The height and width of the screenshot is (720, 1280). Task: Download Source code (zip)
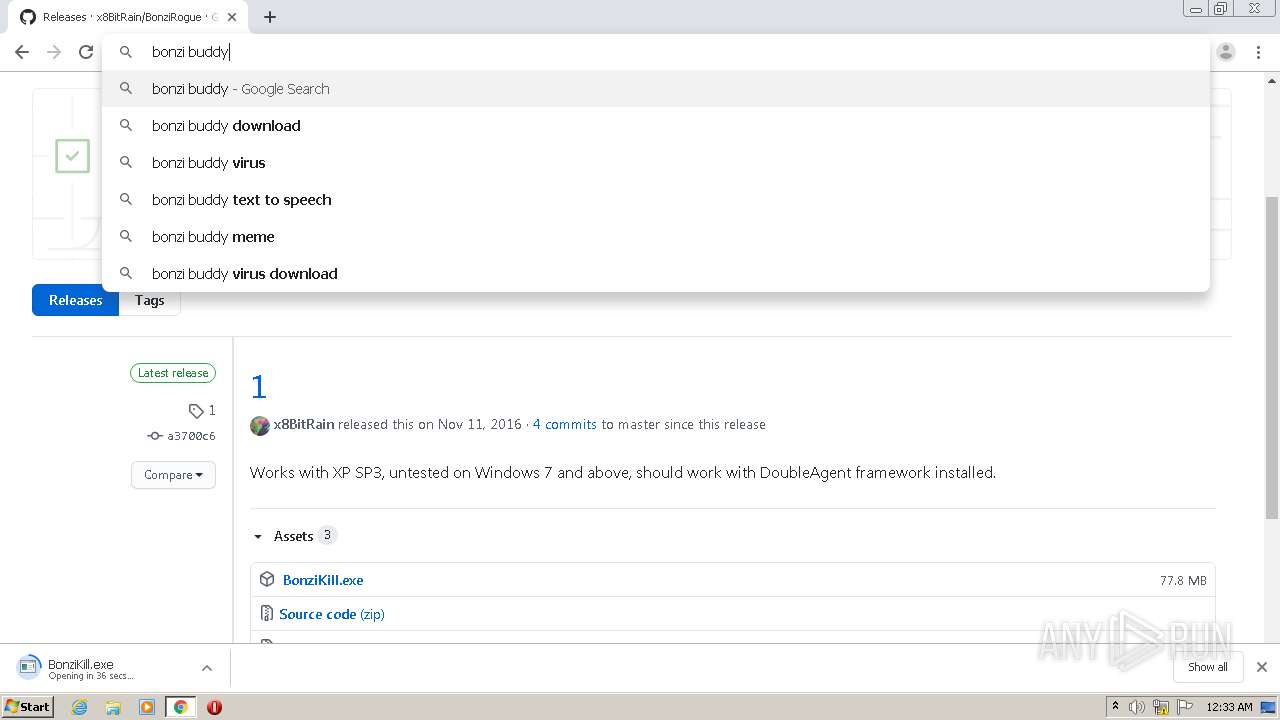(x=332, y=614)
